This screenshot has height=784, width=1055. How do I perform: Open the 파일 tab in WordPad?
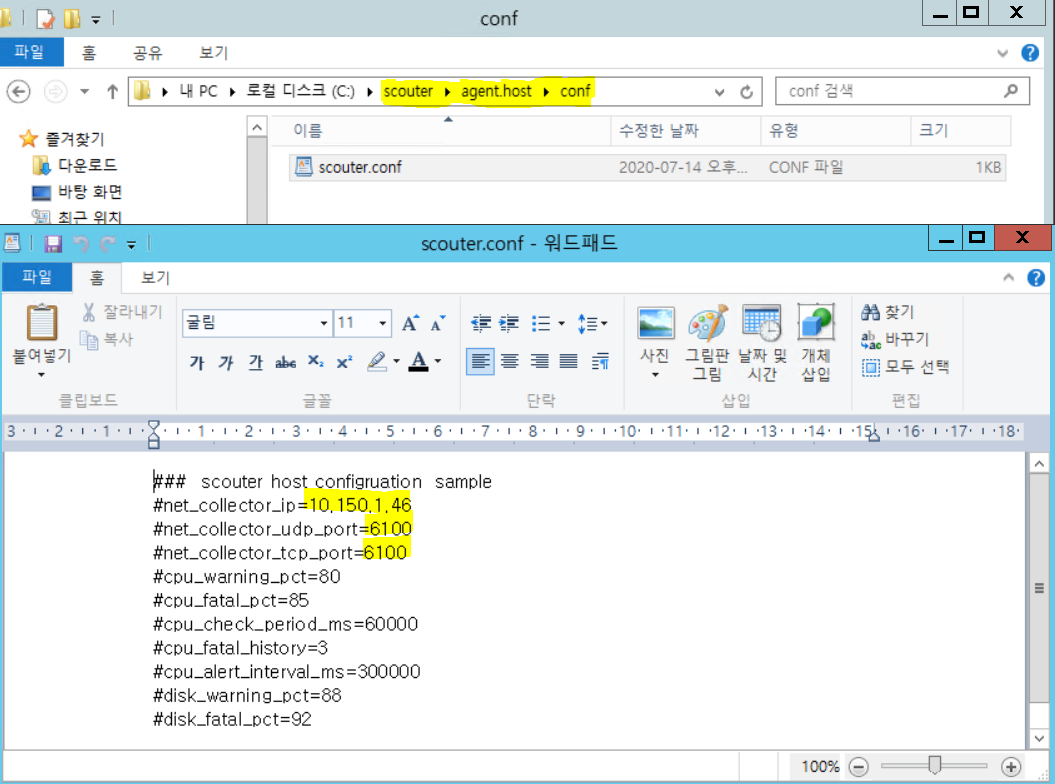click(x=37, y=277)
